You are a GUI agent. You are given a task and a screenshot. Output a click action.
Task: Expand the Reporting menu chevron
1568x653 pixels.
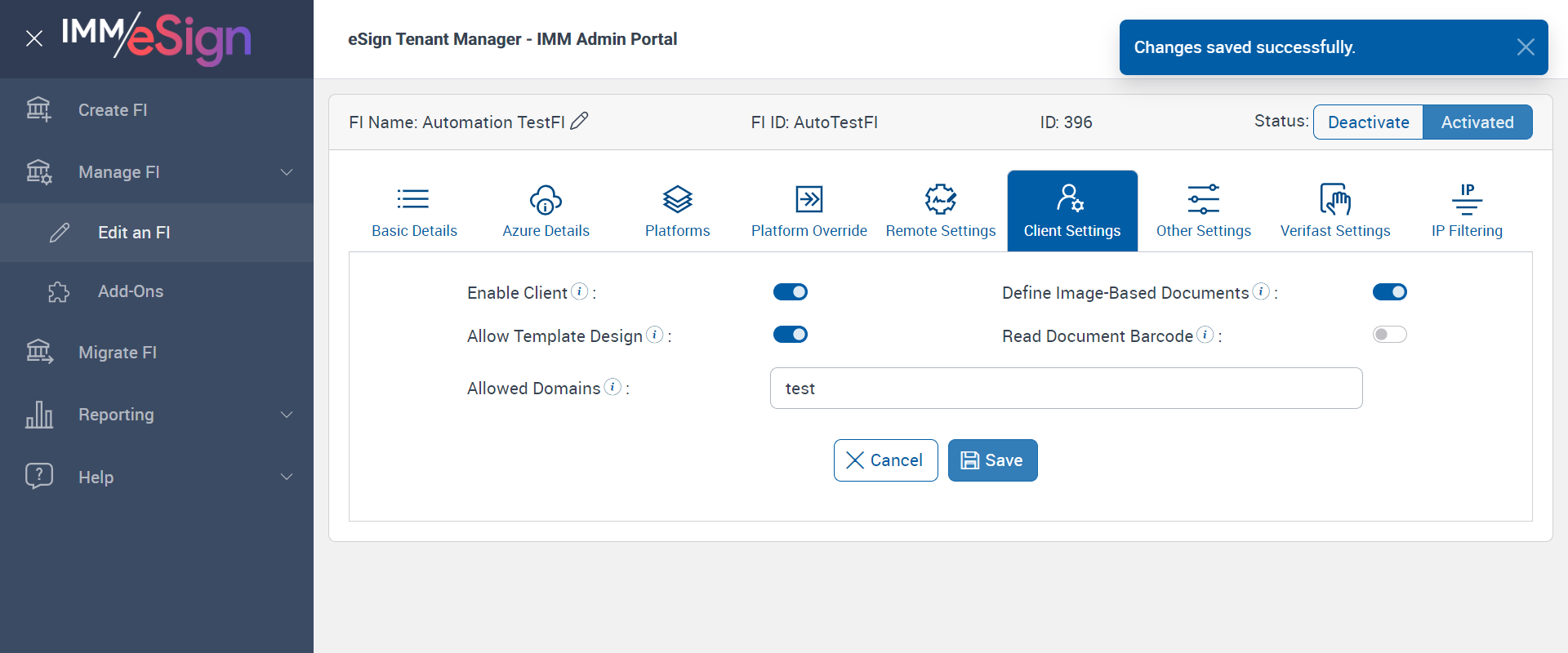coord(287,415)
